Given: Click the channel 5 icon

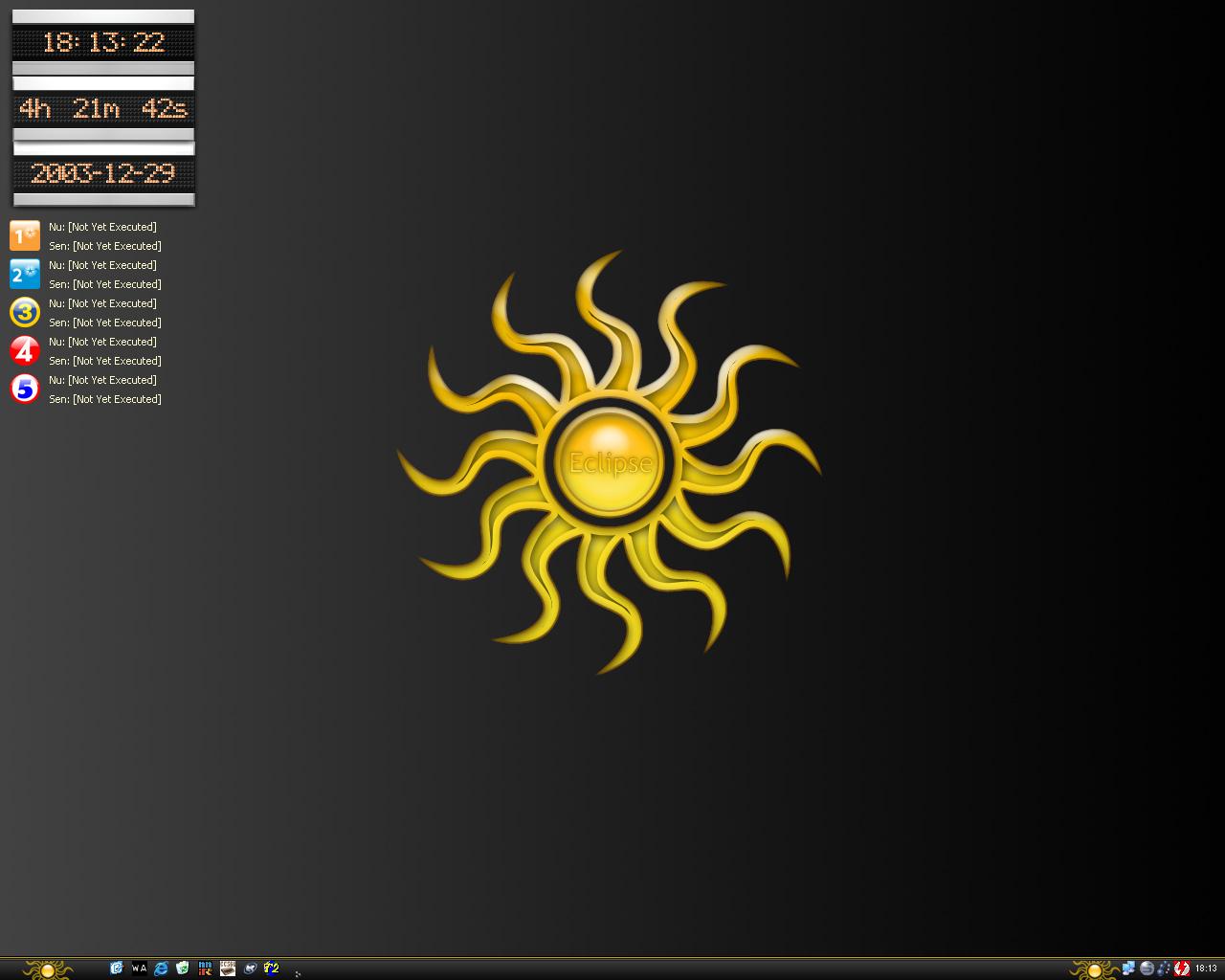Looking at the screenshot, I should pos(25,389).
